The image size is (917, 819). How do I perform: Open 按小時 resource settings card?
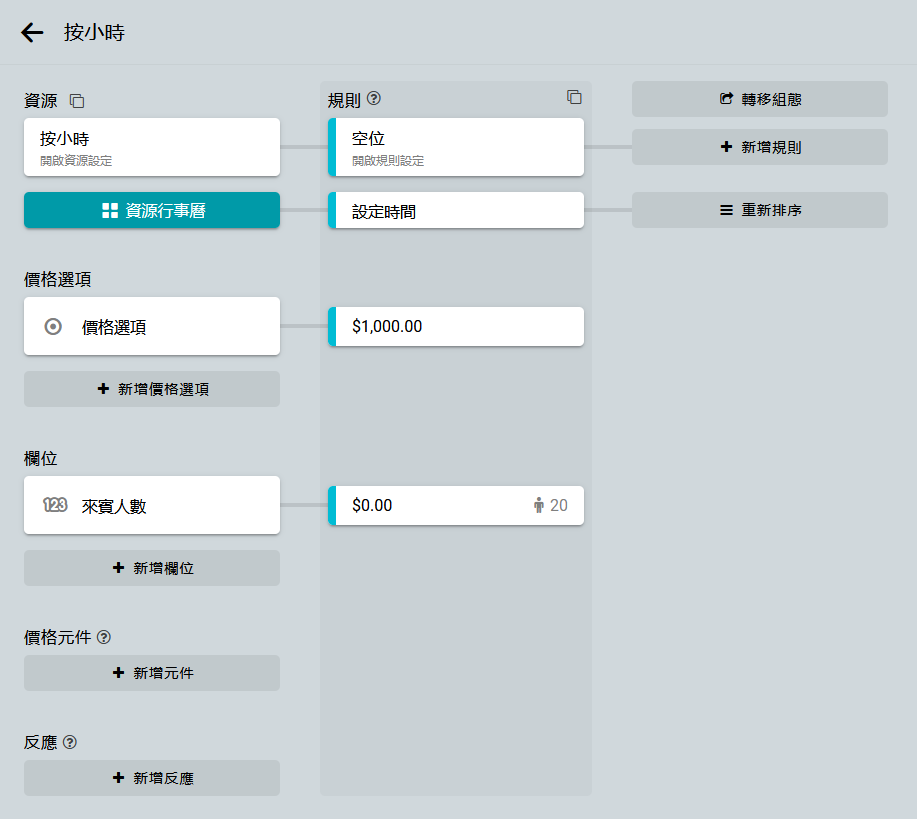(x=152, y=147)
